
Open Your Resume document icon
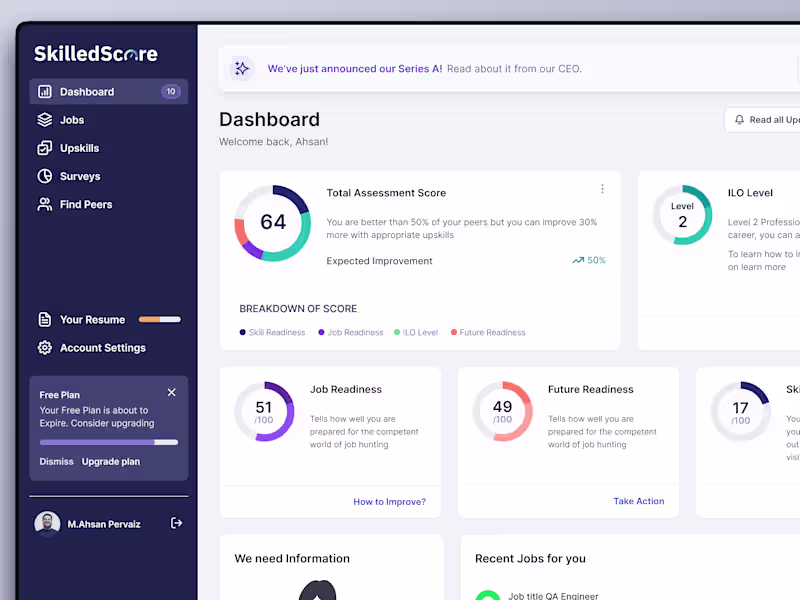click(x=44, y=319)
